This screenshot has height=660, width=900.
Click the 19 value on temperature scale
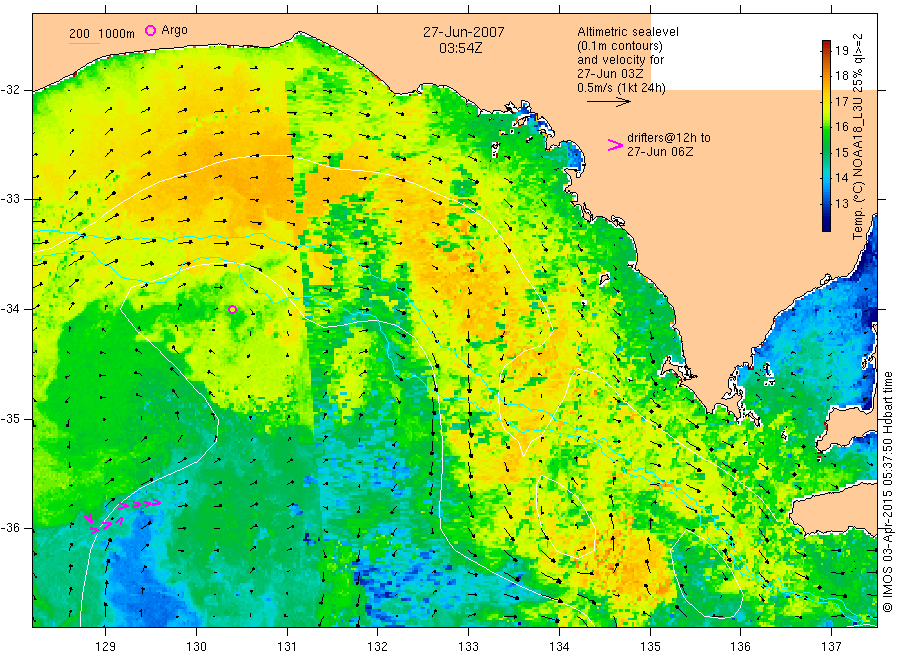pos(842,50)
